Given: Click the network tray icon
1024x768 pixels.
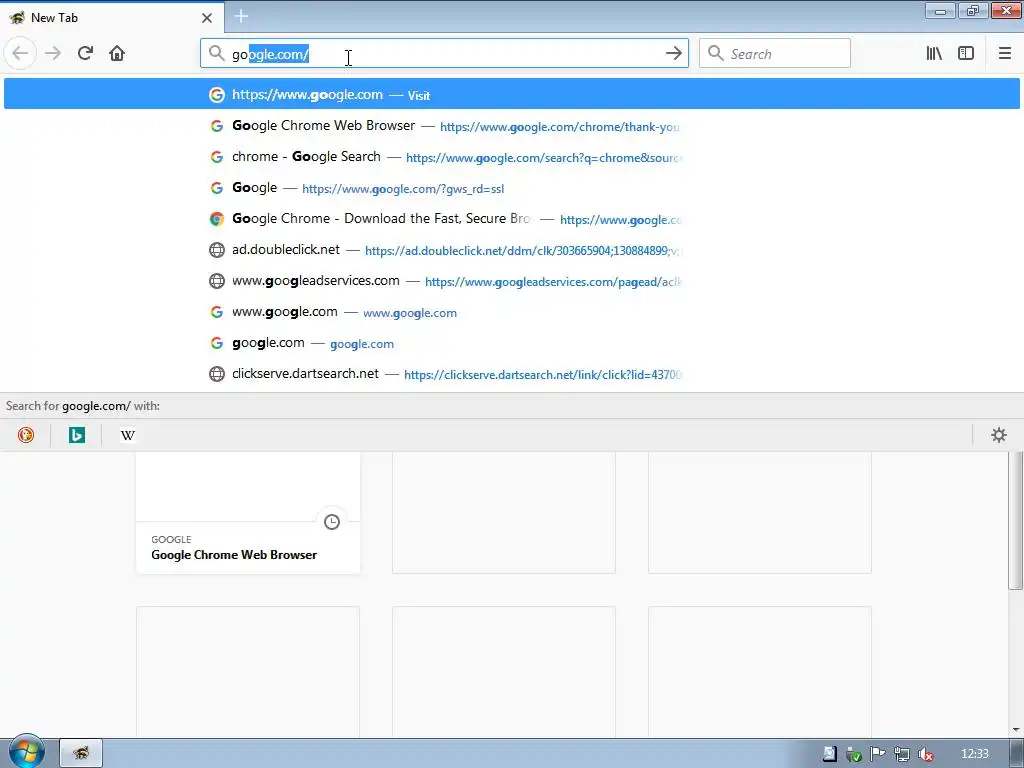Looking at the screenshot, I should [x=901, y=754].
